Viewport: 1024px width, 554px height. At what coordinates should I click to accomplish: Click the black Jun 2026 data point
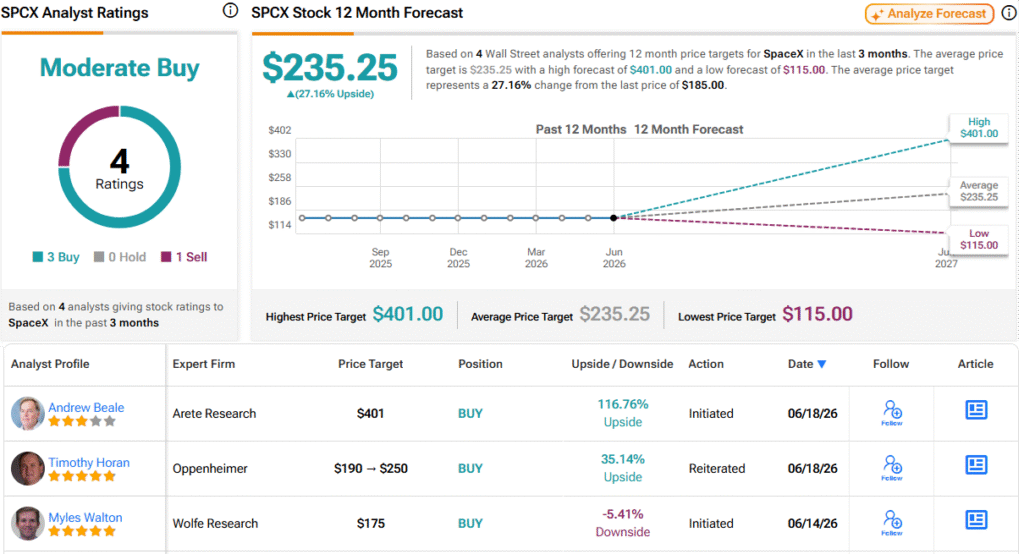614,218
